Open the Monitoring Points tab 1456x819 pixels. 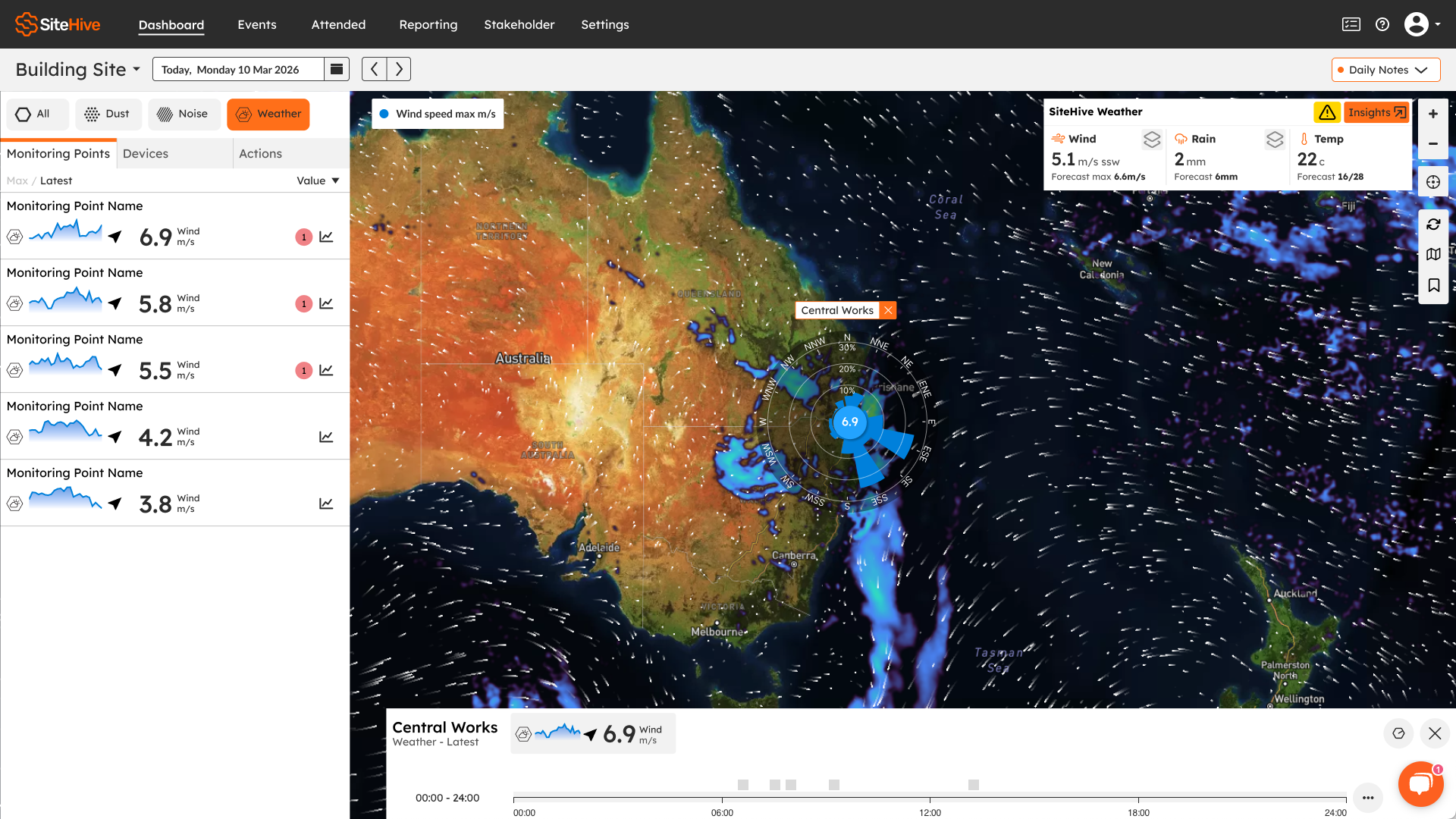[58, 153]
